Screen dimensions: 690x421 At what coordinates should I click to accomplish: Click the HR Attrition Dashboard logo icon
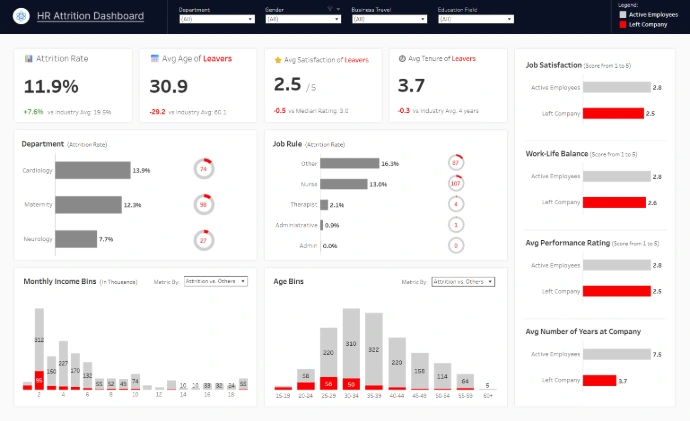[x=19, y=17]
